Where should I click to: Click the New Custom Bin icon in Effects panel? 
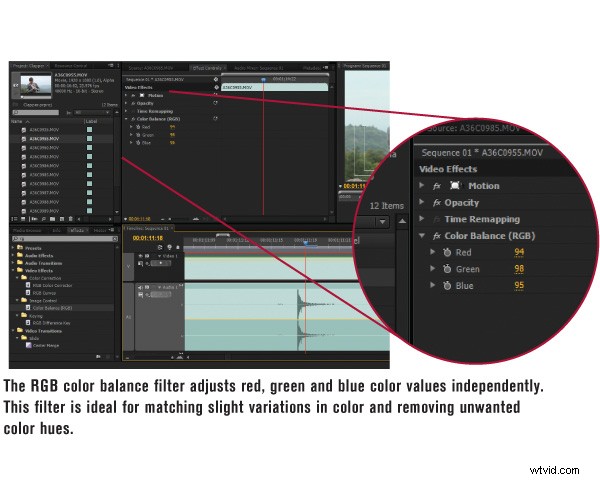pyautogui.click(x=98, y=356)
